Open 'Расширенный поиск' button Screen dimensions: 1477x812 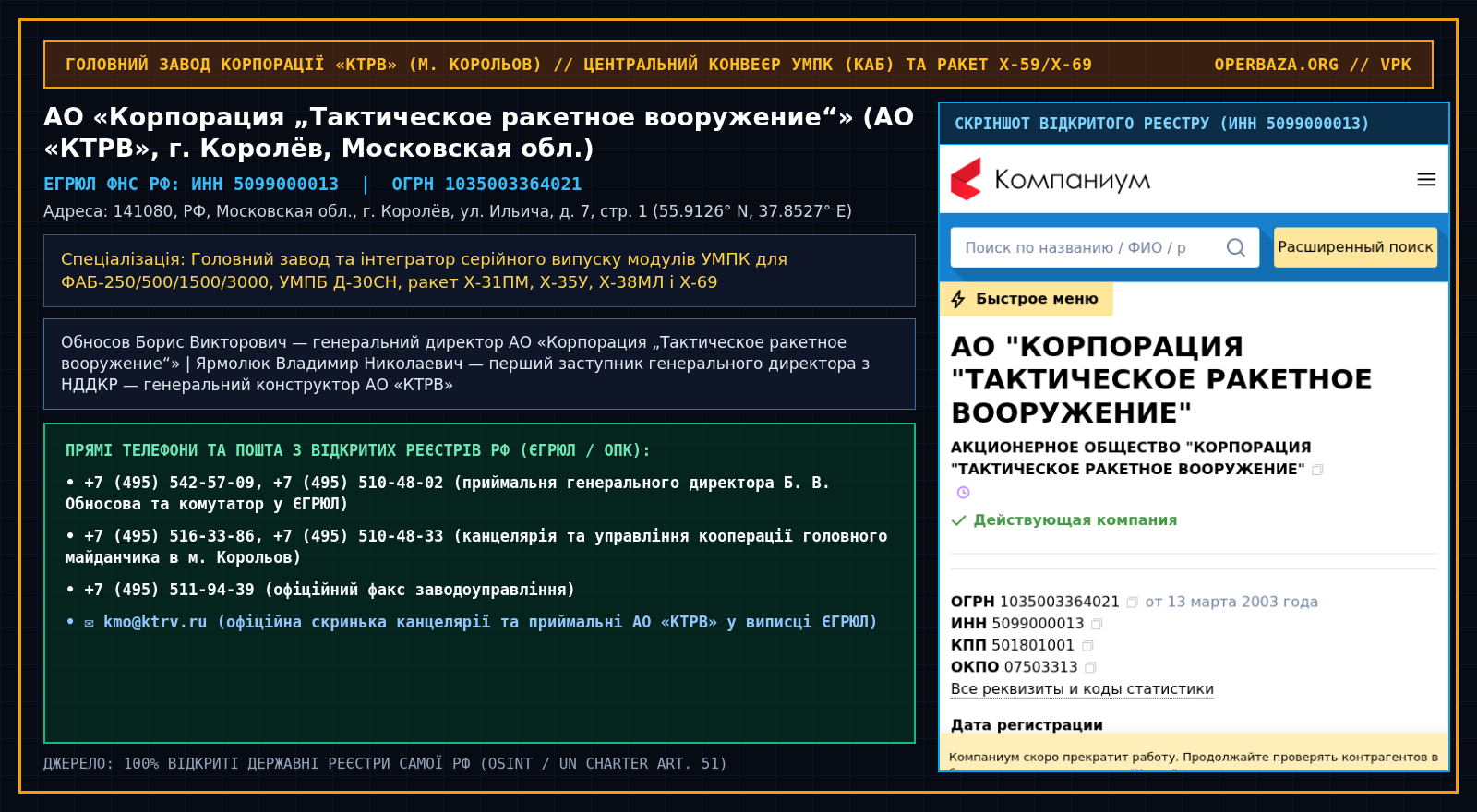(x=1355, y=247)
